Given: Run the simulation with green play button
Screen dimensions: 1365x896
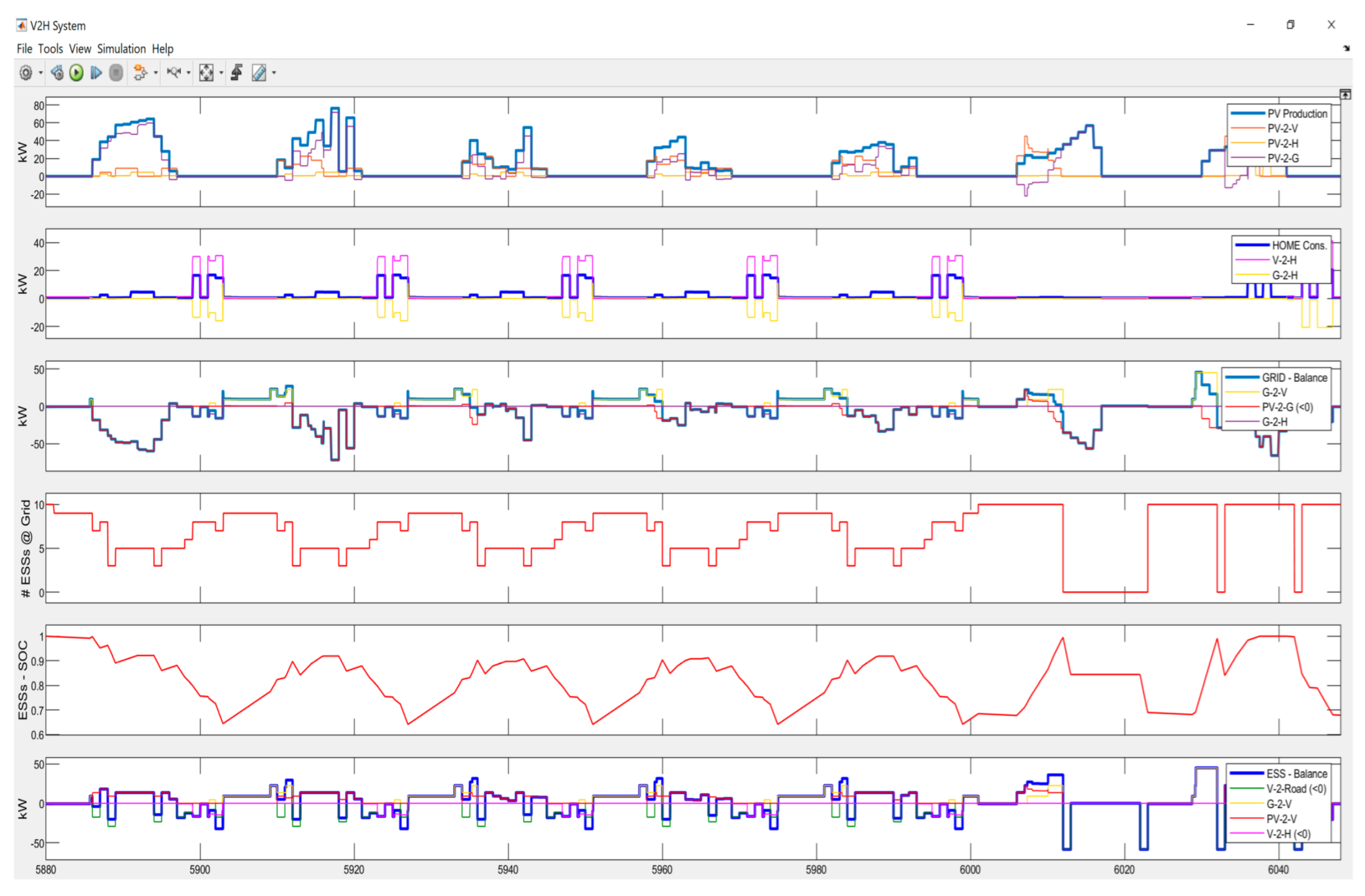Looking at the screenshot, I should pos(77,73).
